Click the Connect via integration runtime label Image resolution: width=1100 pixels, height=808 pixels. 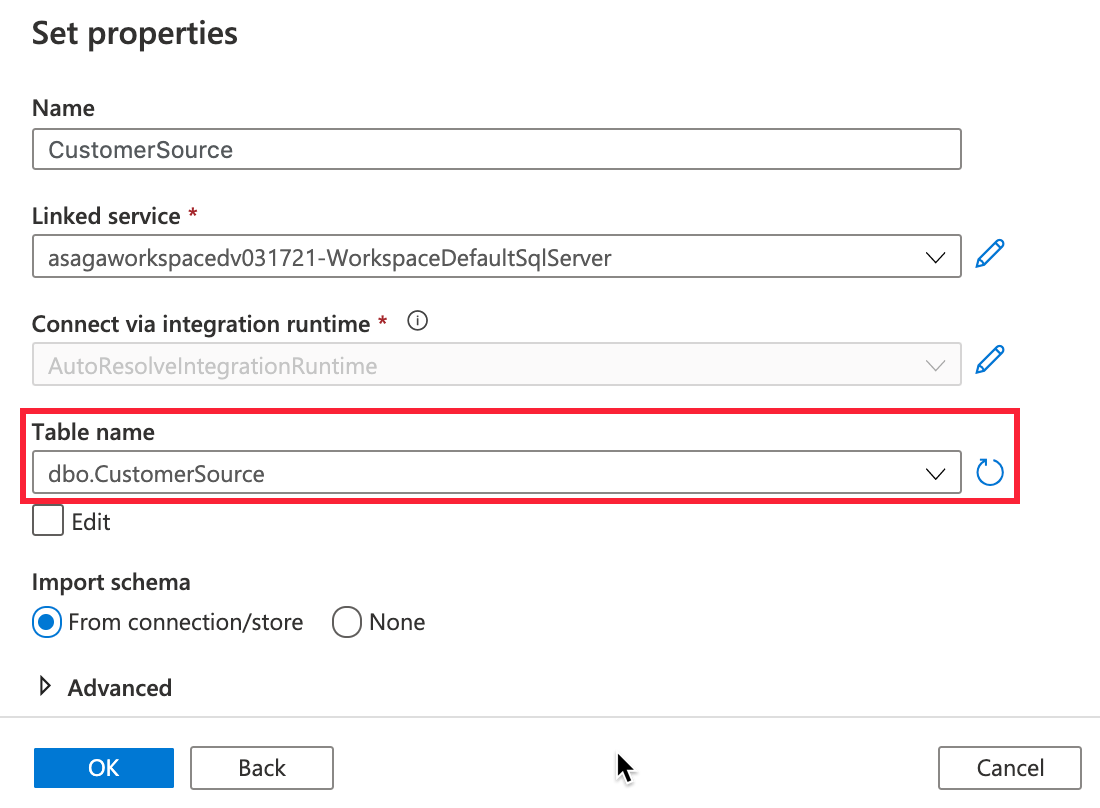[x=203, y=323]
